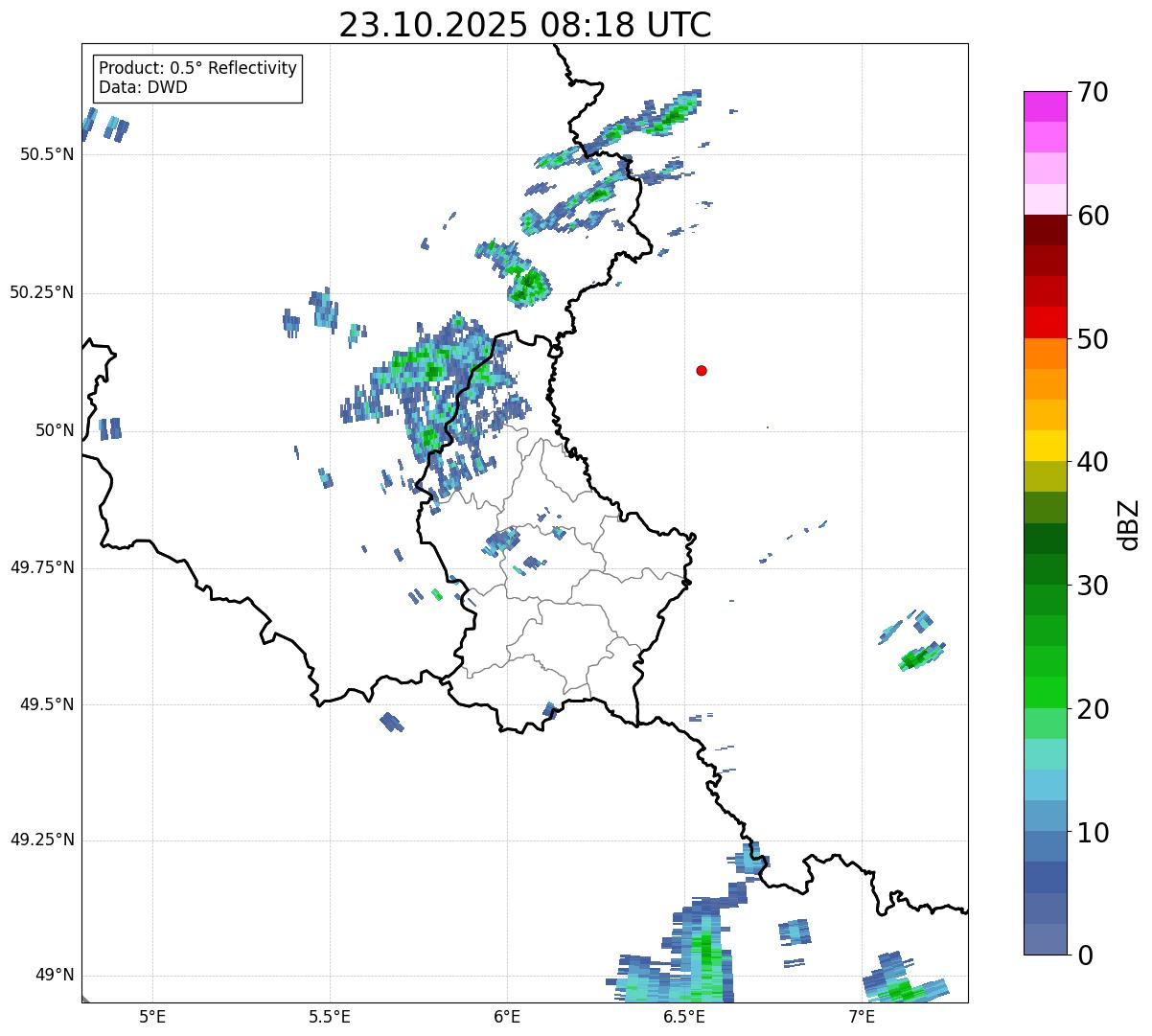Click the red station marker dot
This screenshot has width=1152, height=1036.
pos(702,370)
